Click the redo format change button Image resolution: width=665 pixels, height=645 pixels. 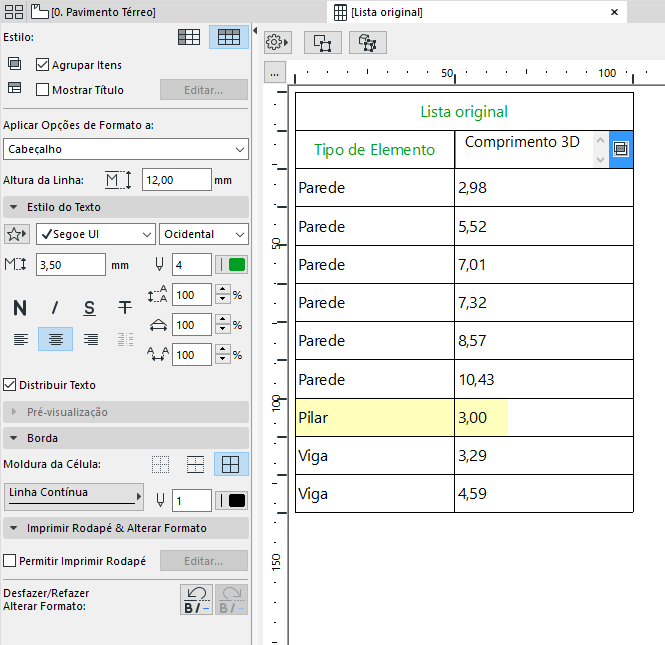(232, 600)
